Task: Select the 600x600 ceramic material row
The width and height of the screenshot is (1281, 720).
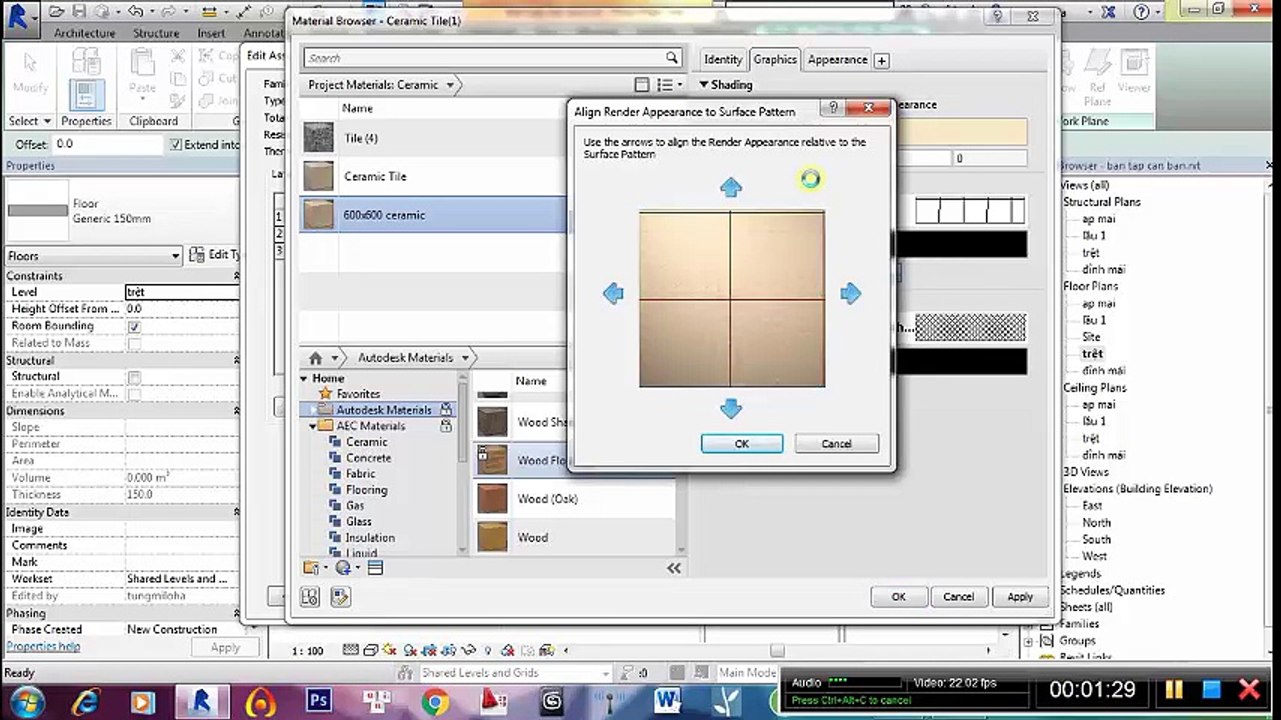Action: point(434,215)
